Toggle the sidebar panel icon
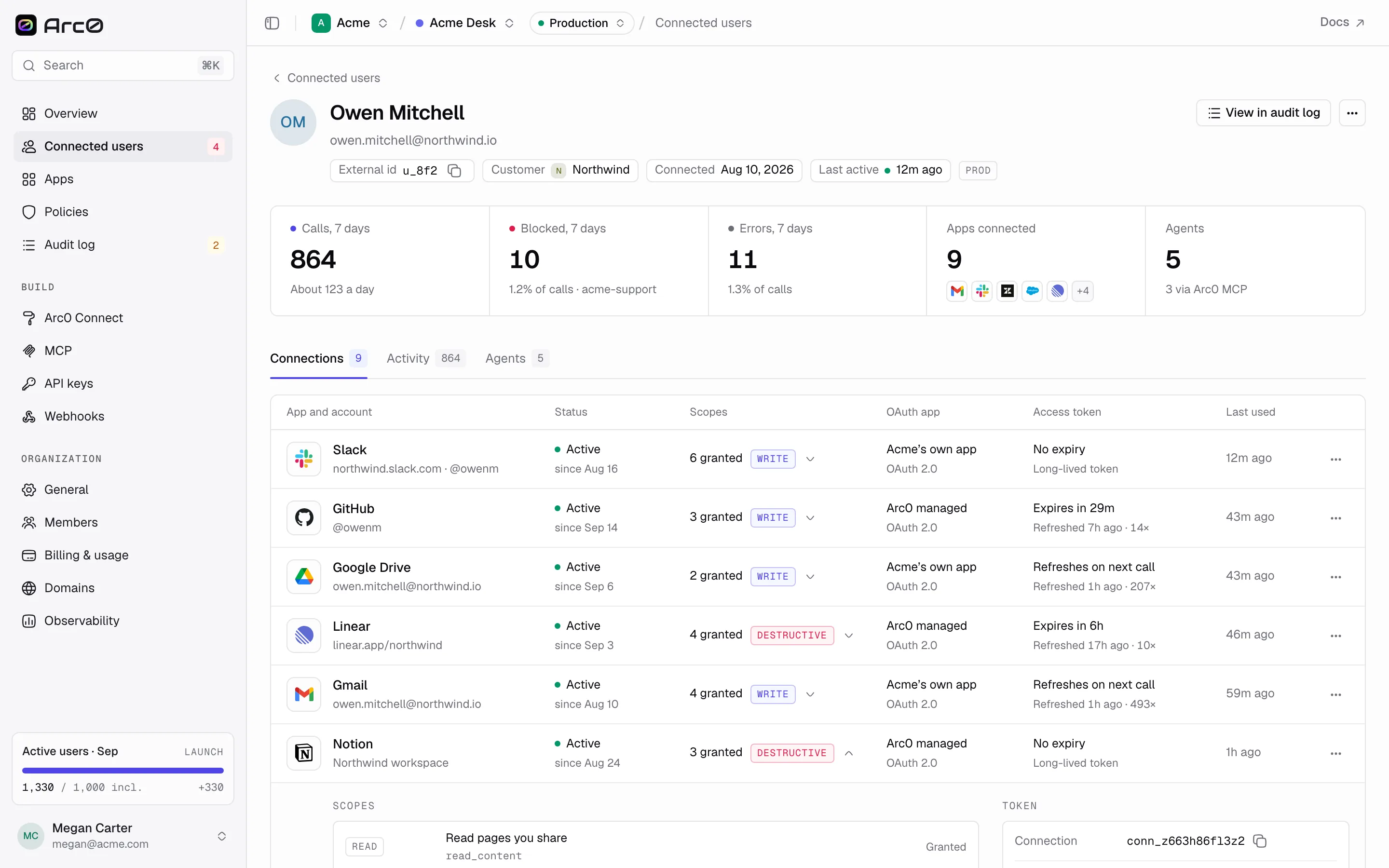The width and height of the screenshot is (1389, 868). pos(272,23)
